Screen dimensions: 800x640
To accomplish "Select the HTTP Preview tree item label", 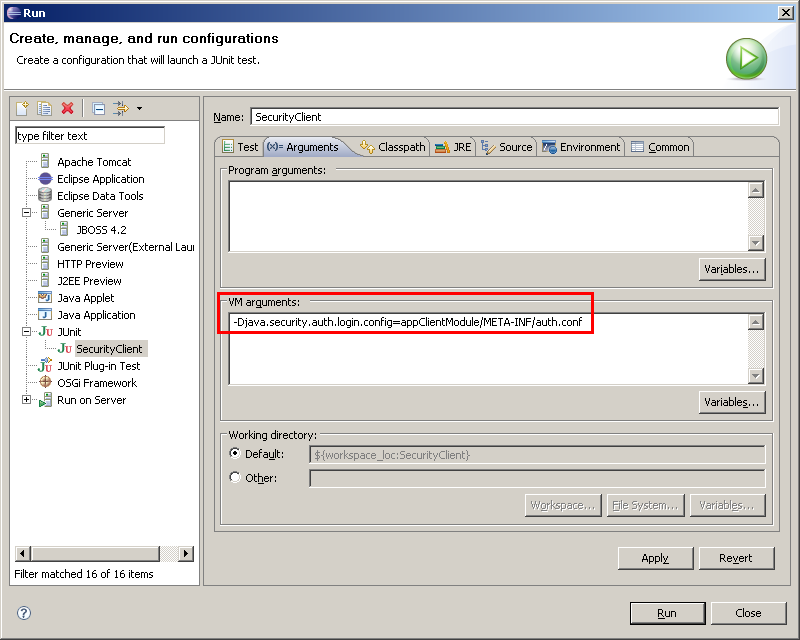I will click(90, 263).
